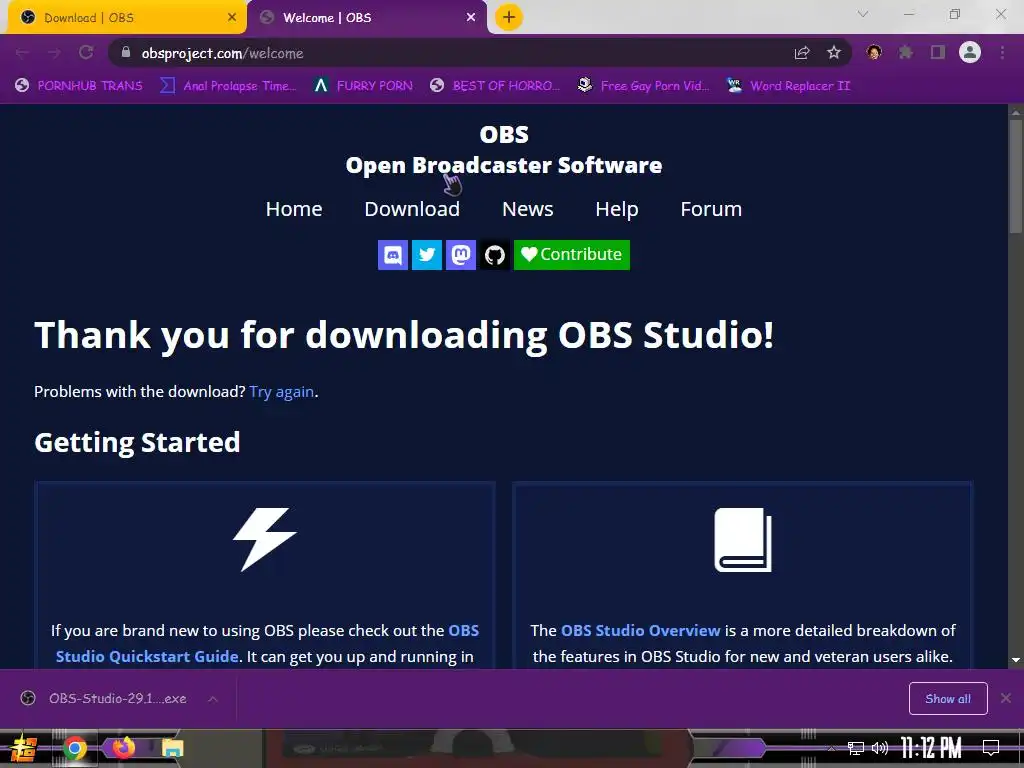Click the browser forward arrow
The height and width of the screenshot is (768, 1024).
54,53
